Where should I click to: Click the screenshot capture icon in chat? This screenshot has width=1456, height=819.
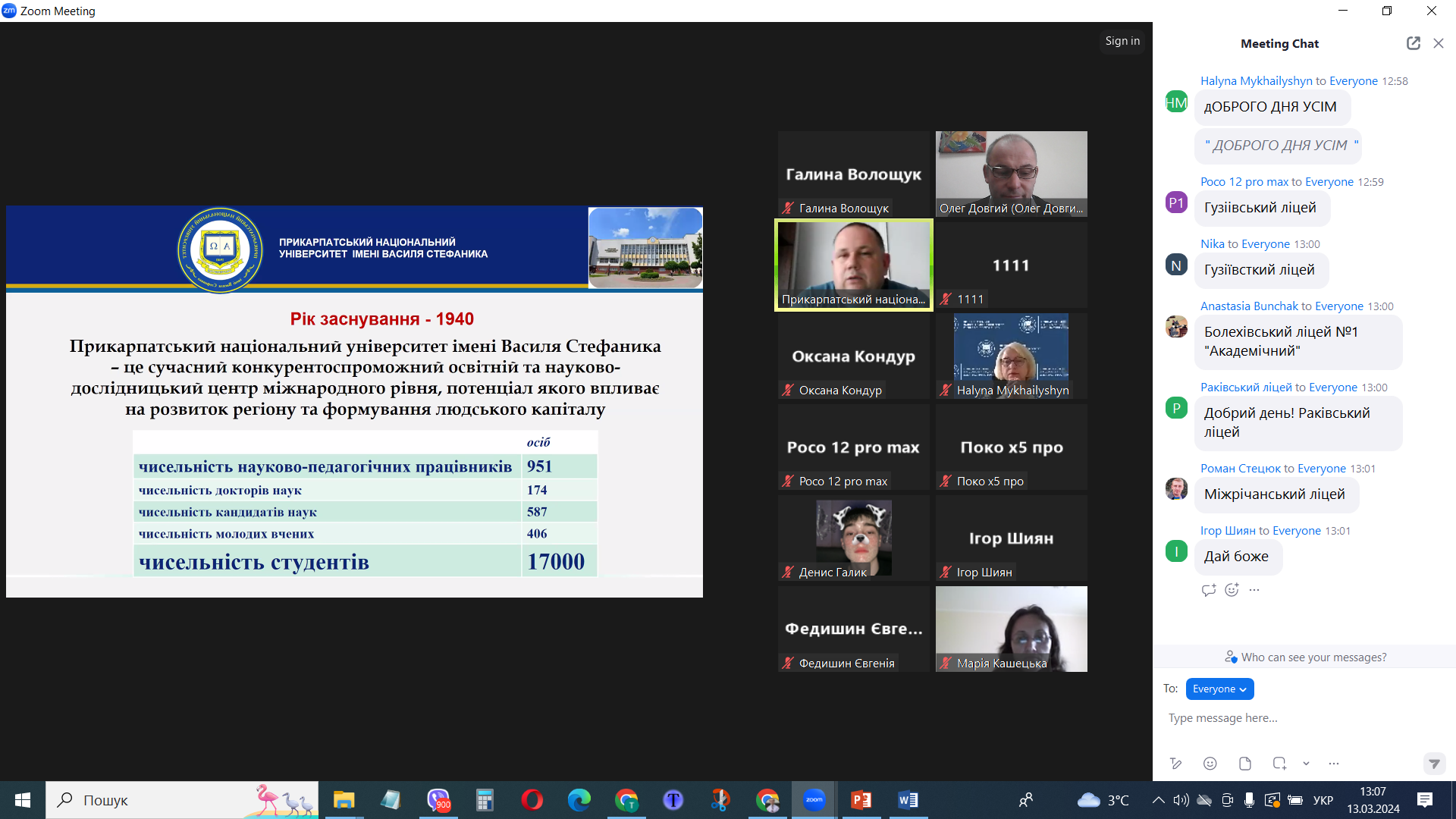(1279, 764)
